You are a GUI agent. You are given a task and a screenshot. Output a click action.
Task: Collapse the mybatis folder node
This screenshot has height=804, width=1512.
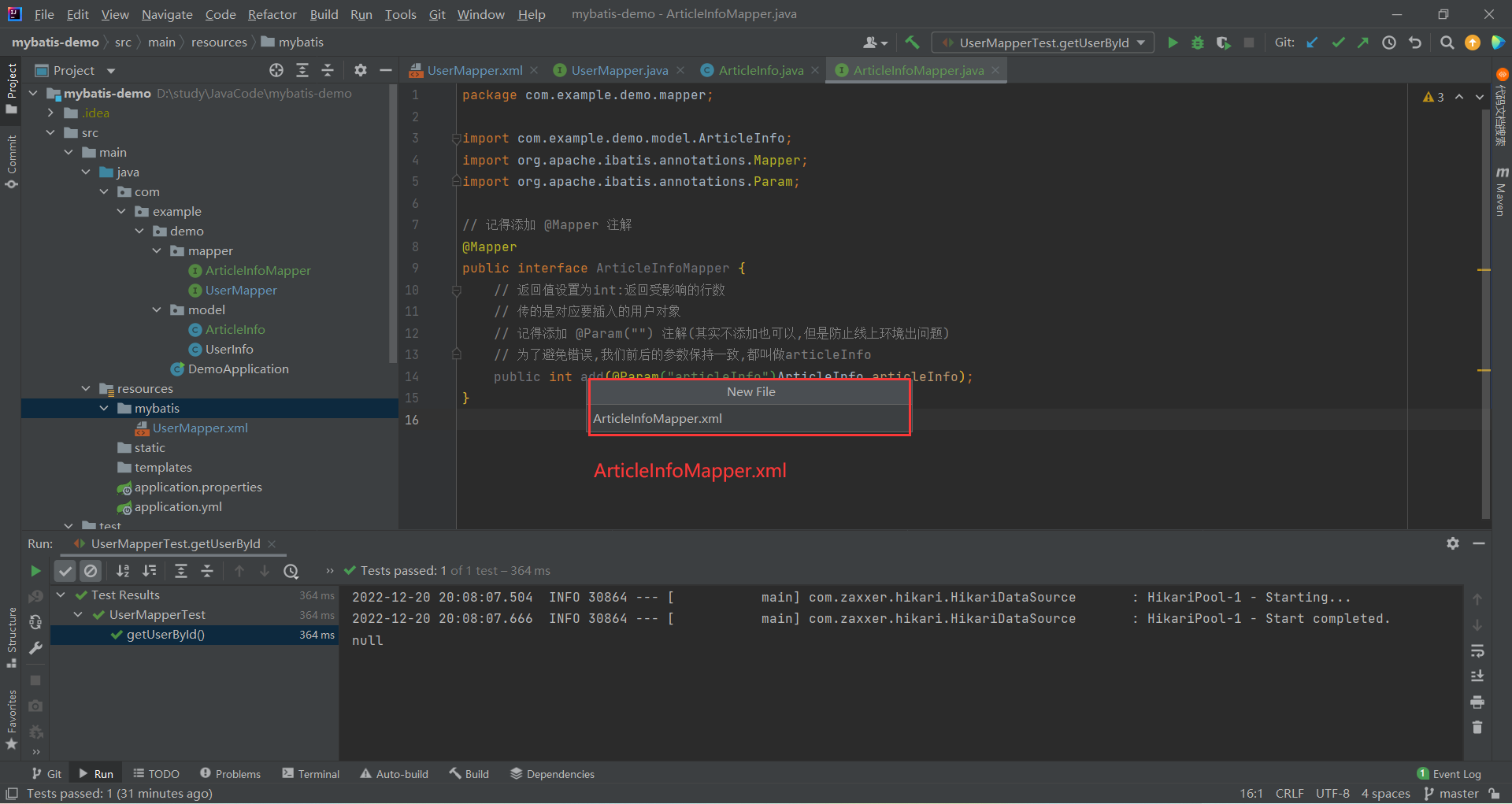click(104, 408)
